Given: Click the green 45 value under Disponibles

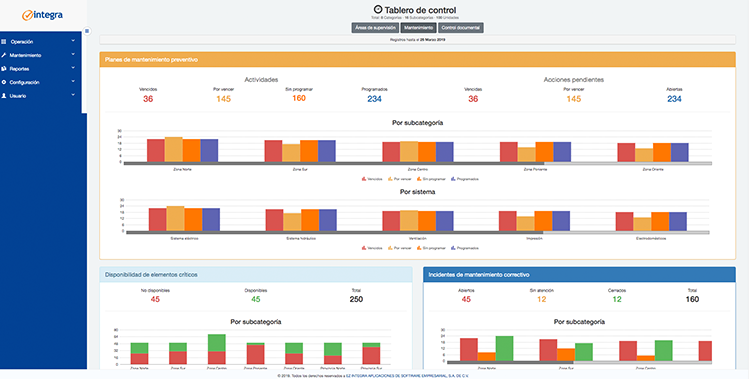Looking at the screenshot, I should click(x=256, y=300).
